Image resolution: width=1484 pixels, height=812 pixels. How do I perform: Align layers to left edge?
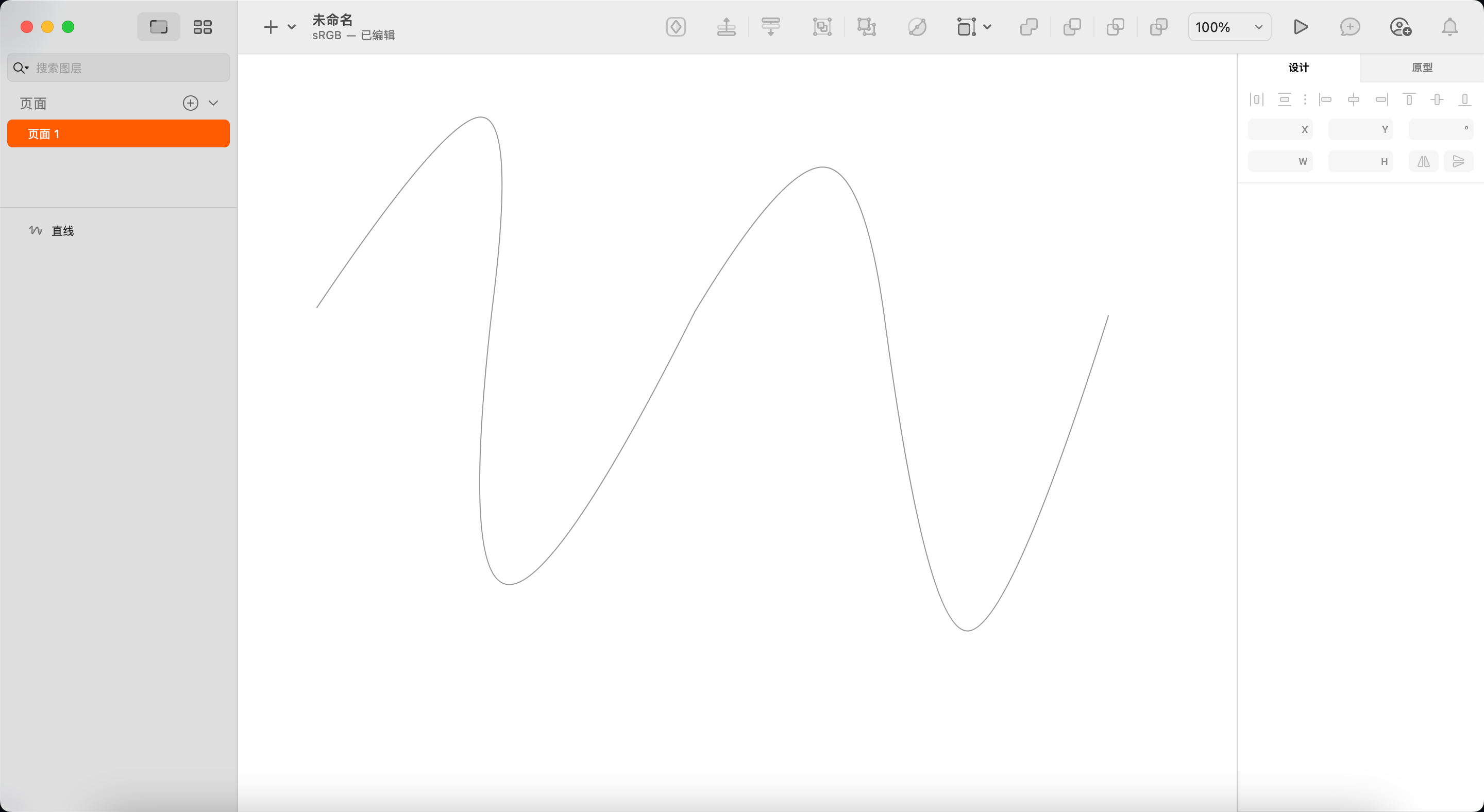(1326, 99)
